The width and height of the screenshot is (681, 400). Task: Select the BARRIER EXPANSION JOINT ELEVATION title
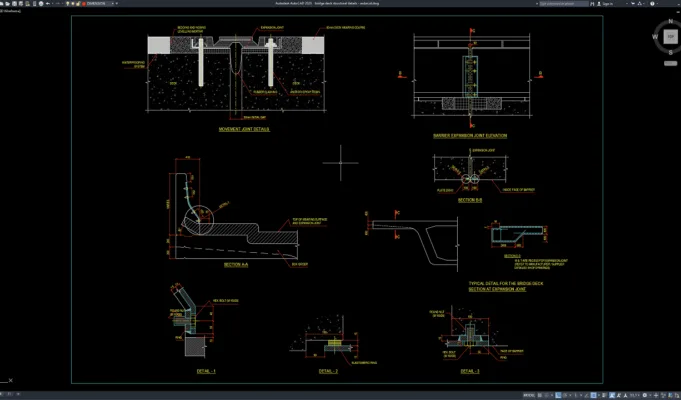click(470, 136)
